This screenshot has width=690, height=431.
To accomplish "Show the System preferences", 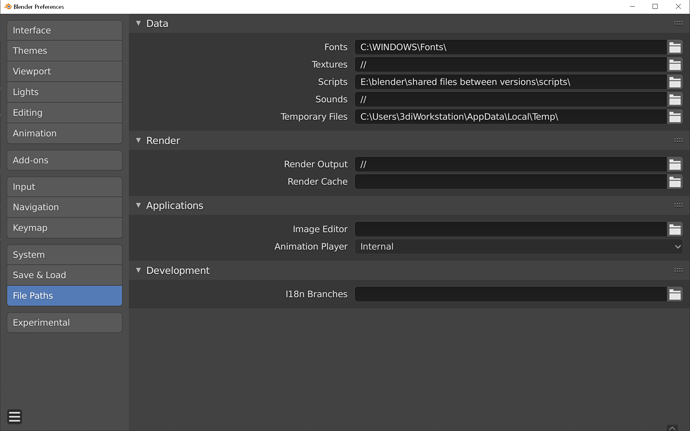I will pyautogui.click(x=65, y=254).
